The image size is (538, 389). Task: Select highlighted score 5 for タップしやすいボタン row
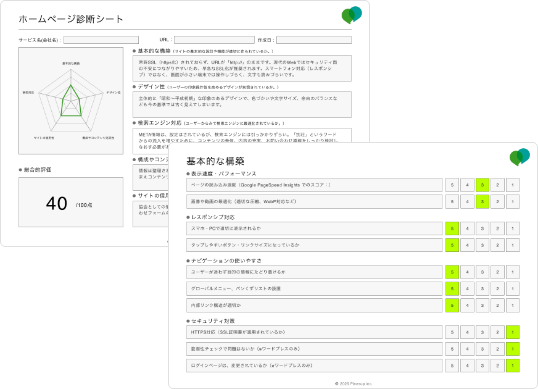pos(452,245)
